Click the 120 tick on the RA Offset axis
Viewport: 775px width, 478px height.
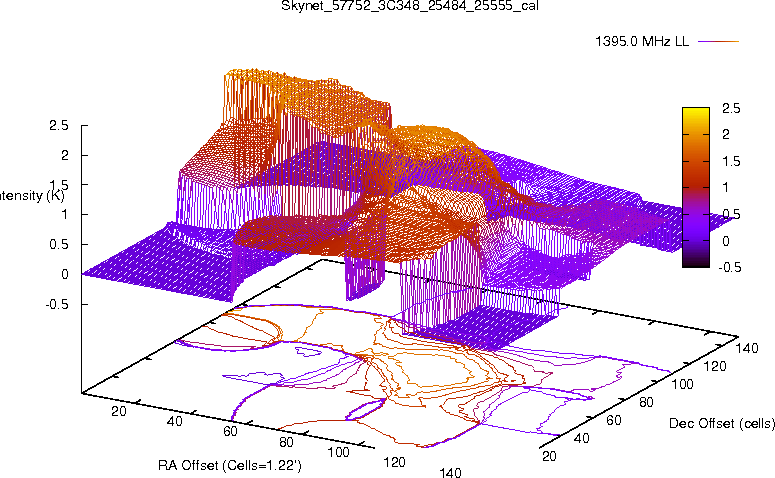[394, 463]
